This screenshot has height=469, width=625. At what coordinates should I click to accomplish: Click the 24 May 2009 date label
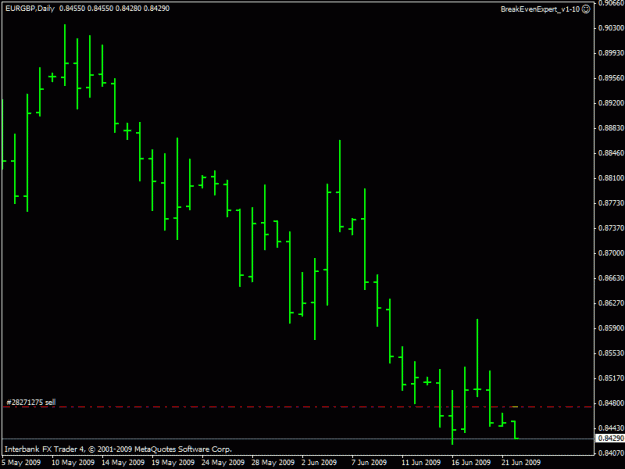pyautogui.click(x=223, y=462)
